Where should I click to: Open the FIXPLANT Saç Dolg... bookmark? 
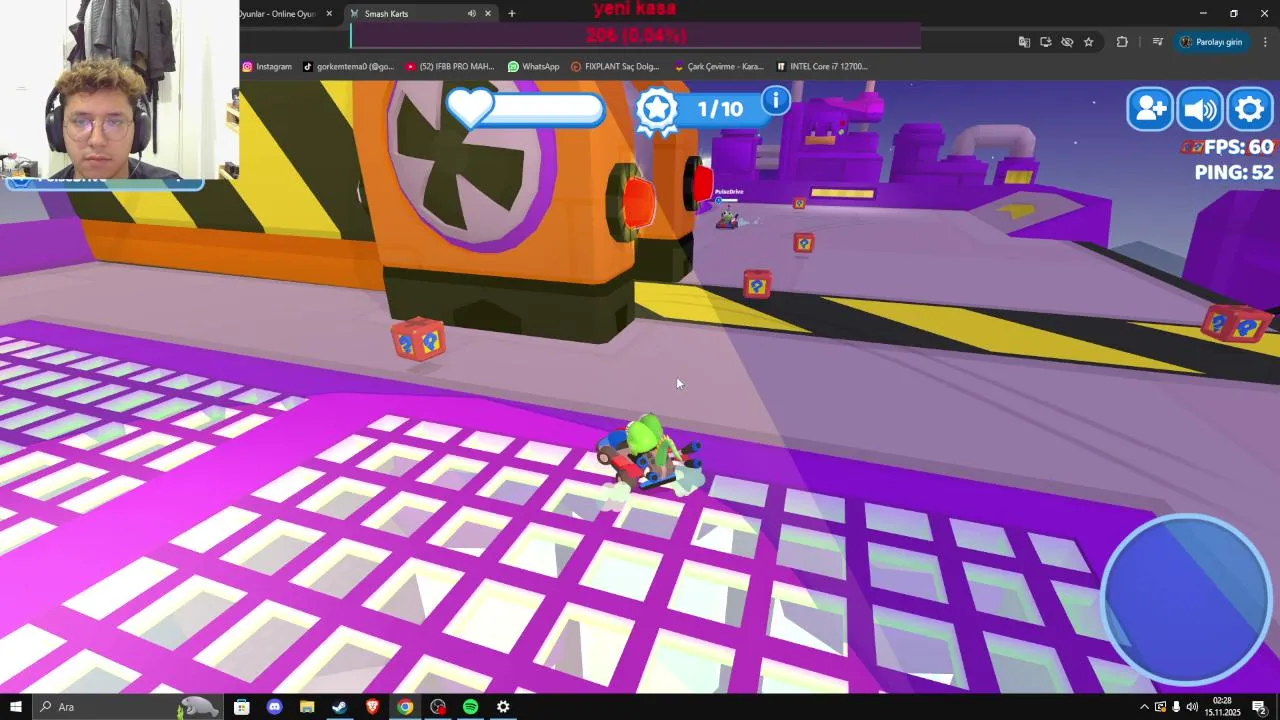point(615,67)
